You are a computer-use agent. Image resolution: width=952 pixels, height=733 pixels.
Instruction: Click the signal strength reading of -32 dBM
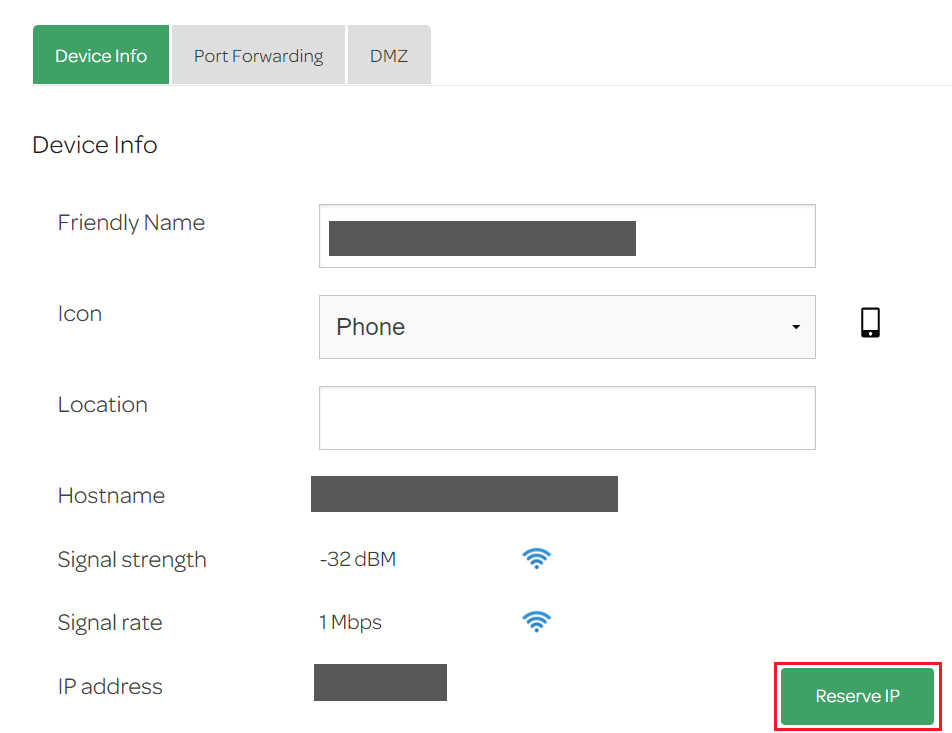pyautogui.click(x=358, y=559)
